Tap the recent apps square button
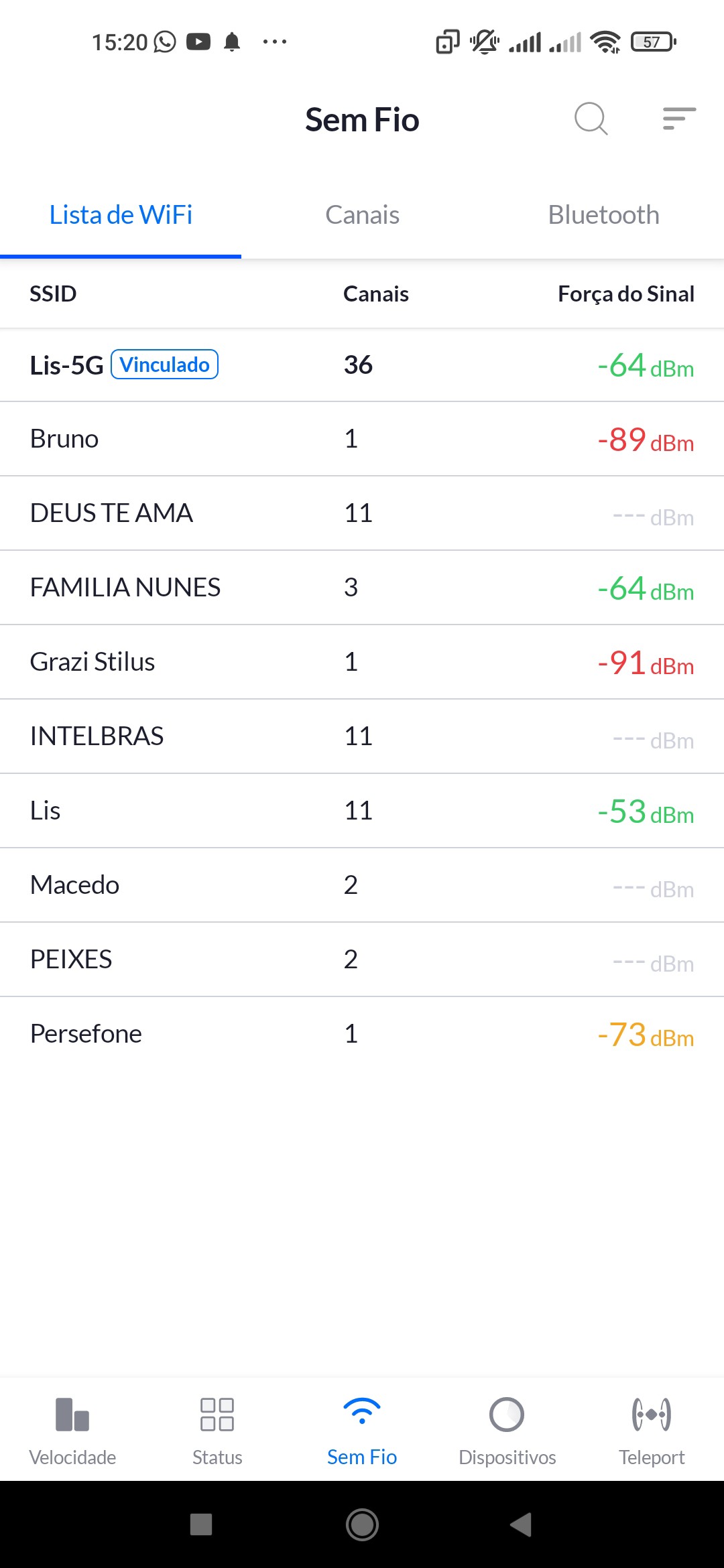724x1568 pixels. tap(201, 1524)
